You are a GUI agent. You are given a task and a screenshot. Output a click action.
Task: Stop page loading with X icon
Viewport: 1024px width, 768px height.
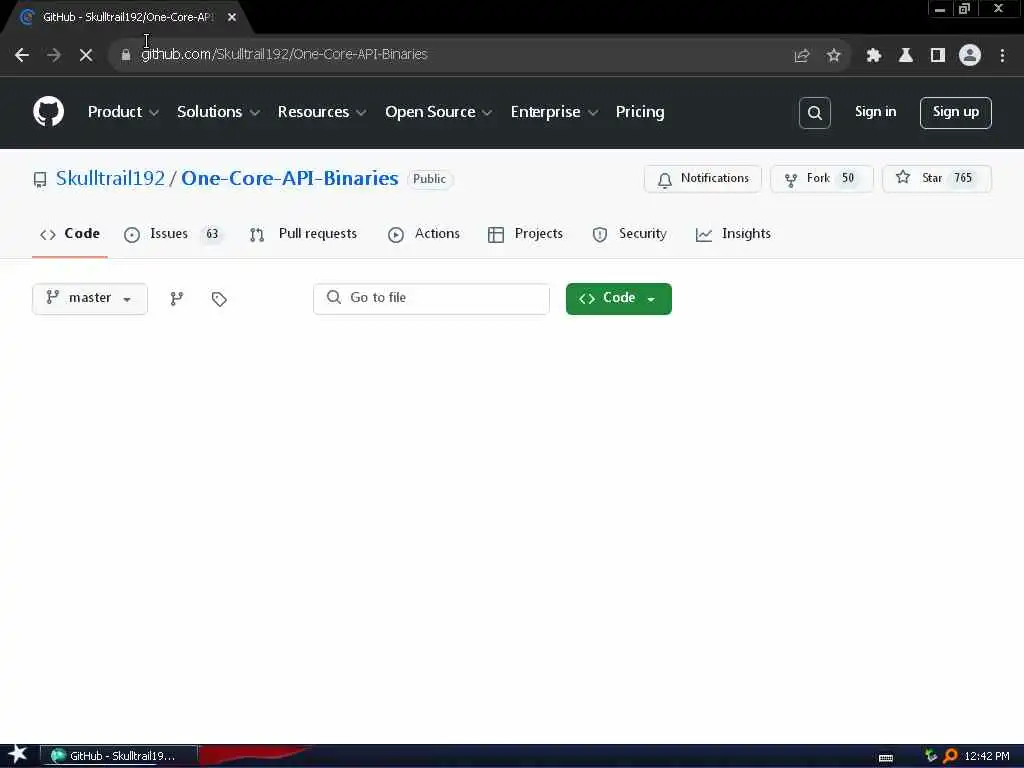[x=86, y=55]
